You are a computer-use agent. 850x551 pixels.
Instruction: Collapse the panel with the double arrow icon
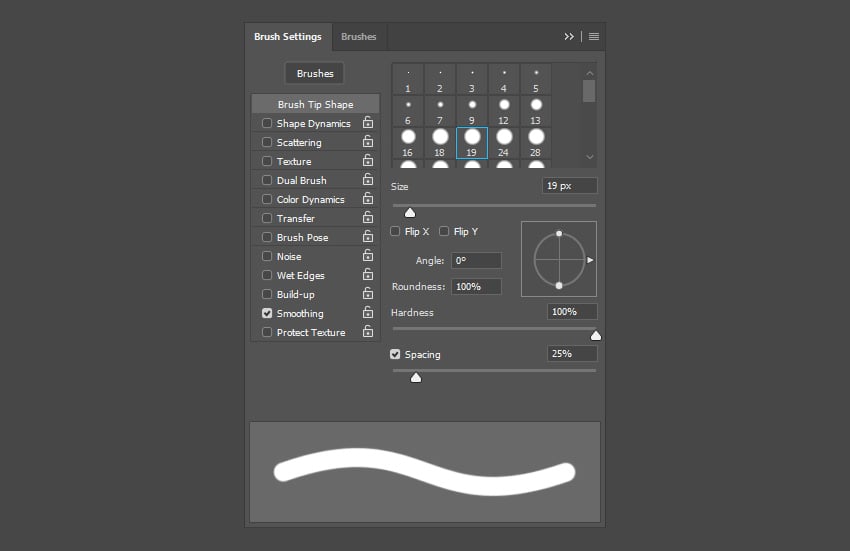pos(569,36)
